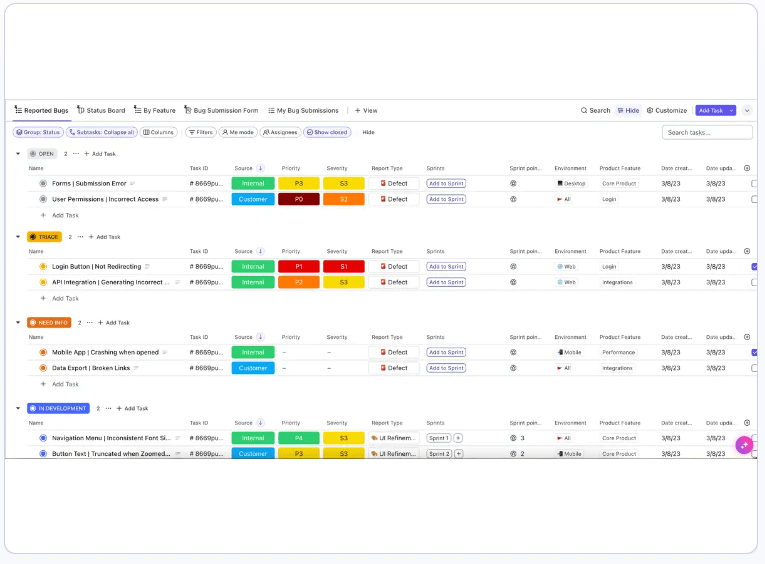Click Subtasks: Collapse all chip

click(101, 132)
